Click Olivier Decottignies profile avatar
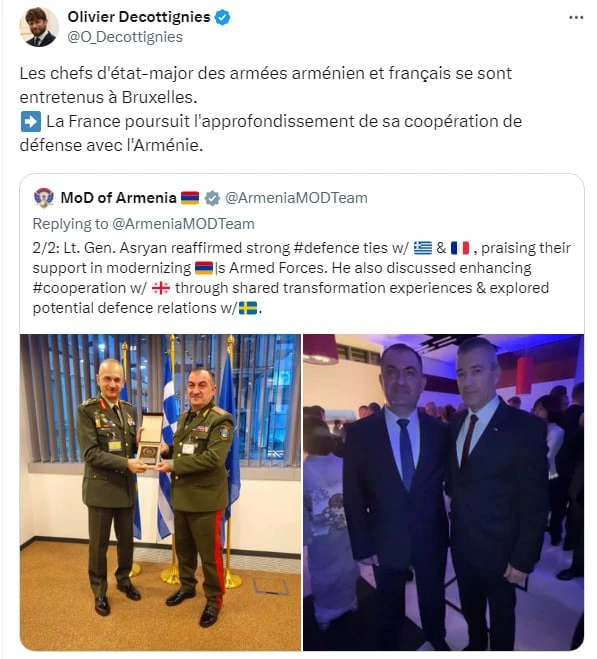This screenshot has height=659, width=597. pyautogui.click(x=38, y=27)
